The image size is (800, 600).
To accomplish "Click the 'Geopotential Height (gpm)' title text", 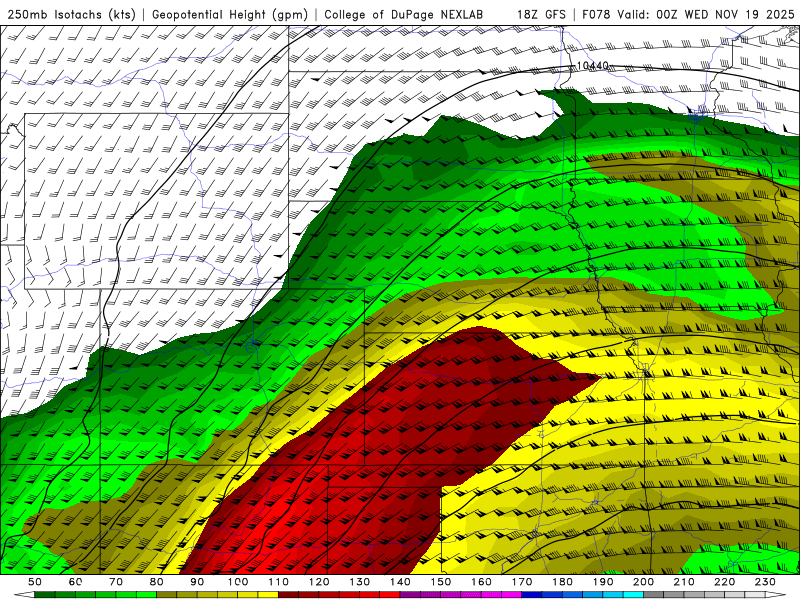I will click(230, 15).
